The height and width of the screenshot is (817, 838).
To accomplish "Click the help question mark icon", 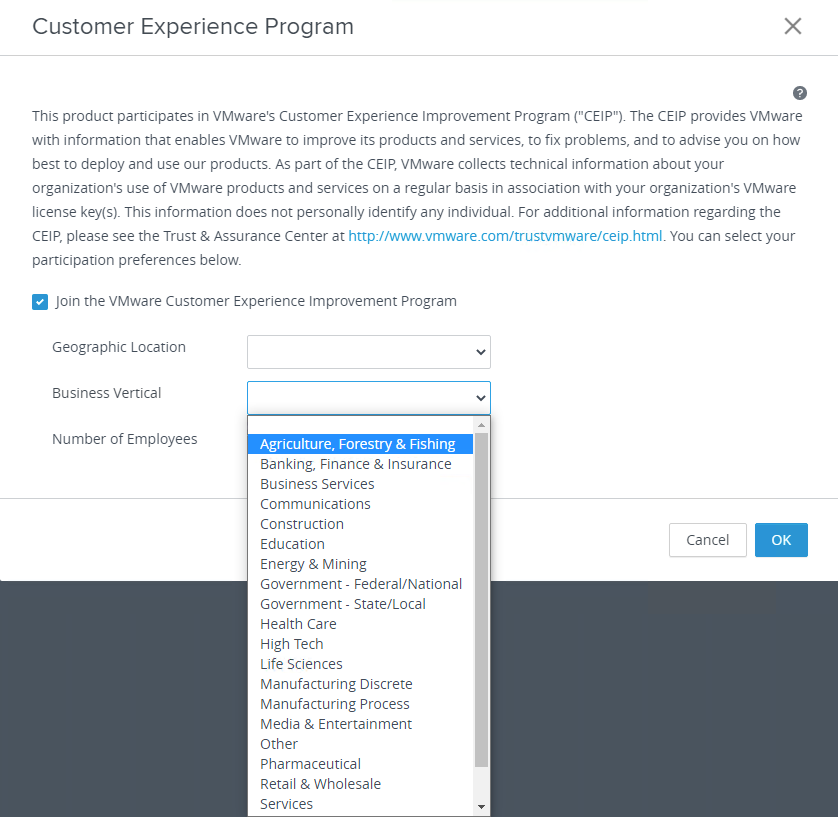I will [800, 93].
